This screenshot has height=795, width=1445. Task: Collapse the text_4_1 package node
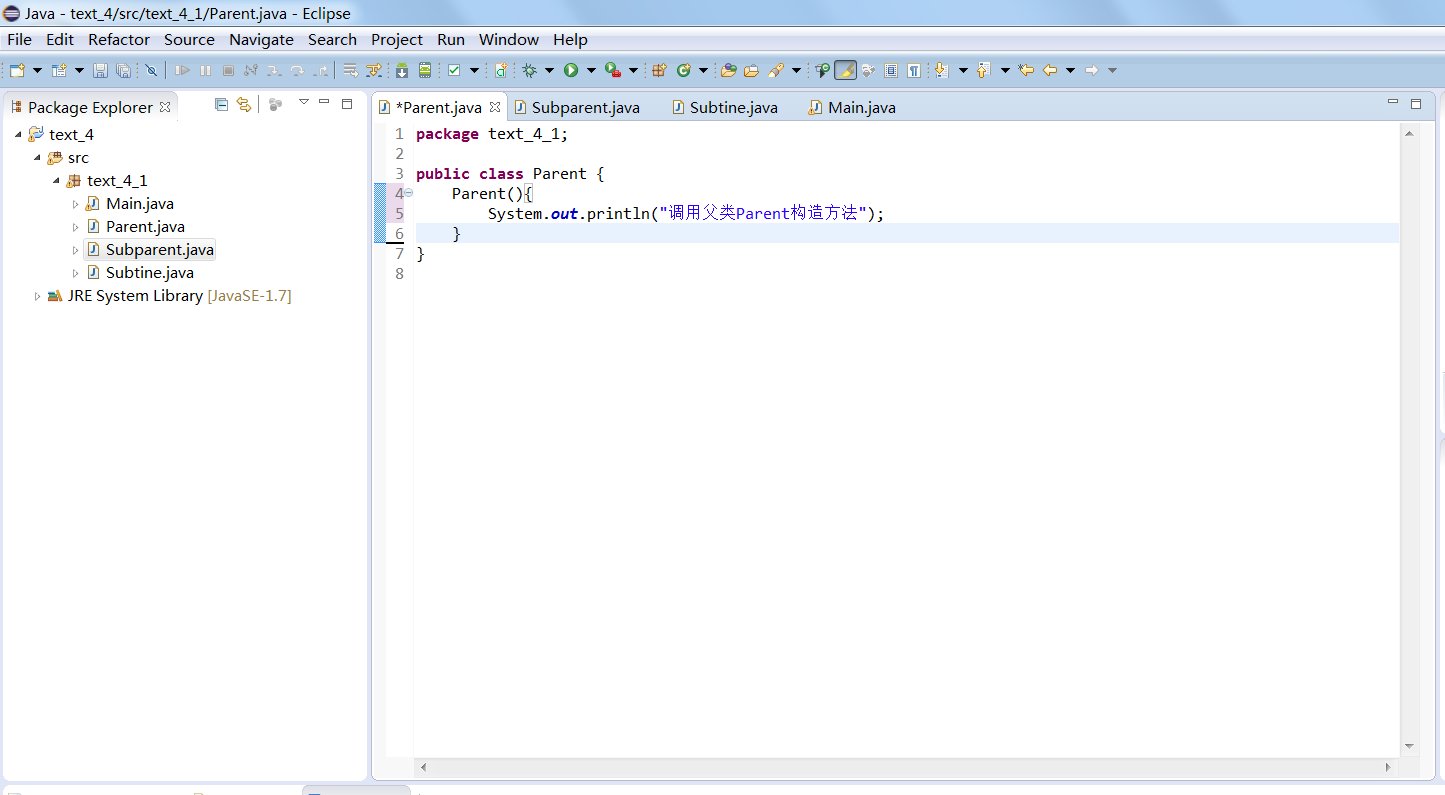[x=57, y=181]
